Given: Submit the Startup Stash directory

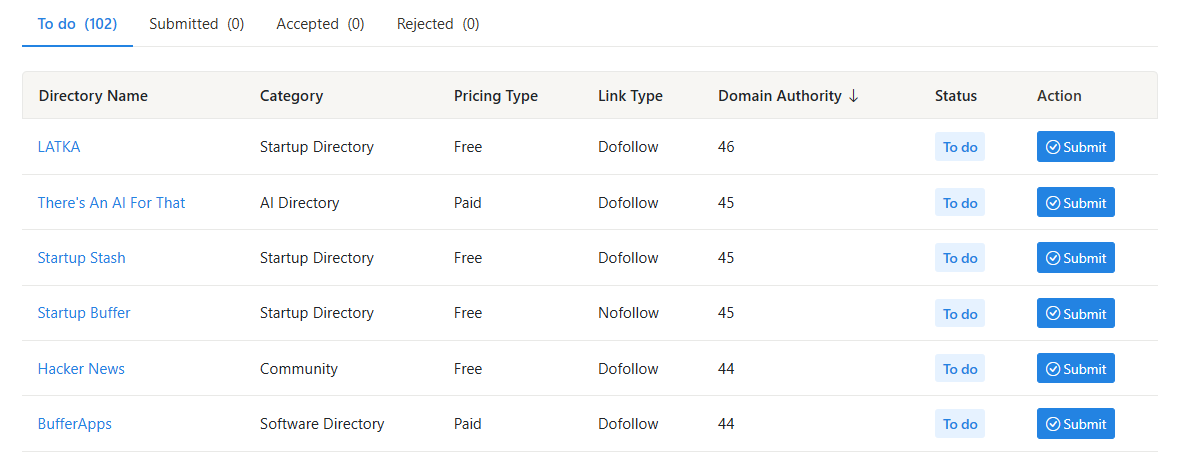Looking at the screenshot, I should click(1075, 257).
